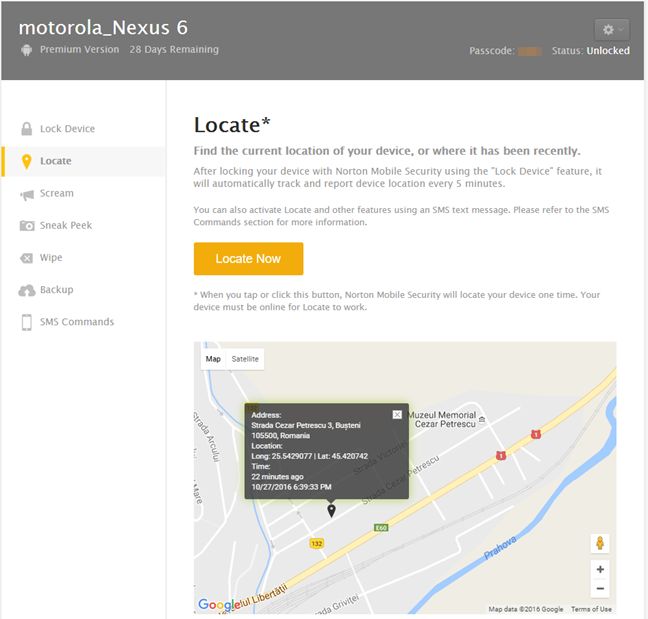Click the Locate pin icon in sidebar
The width and height of the screenshot is (648, 619).
tap(26, 162)
